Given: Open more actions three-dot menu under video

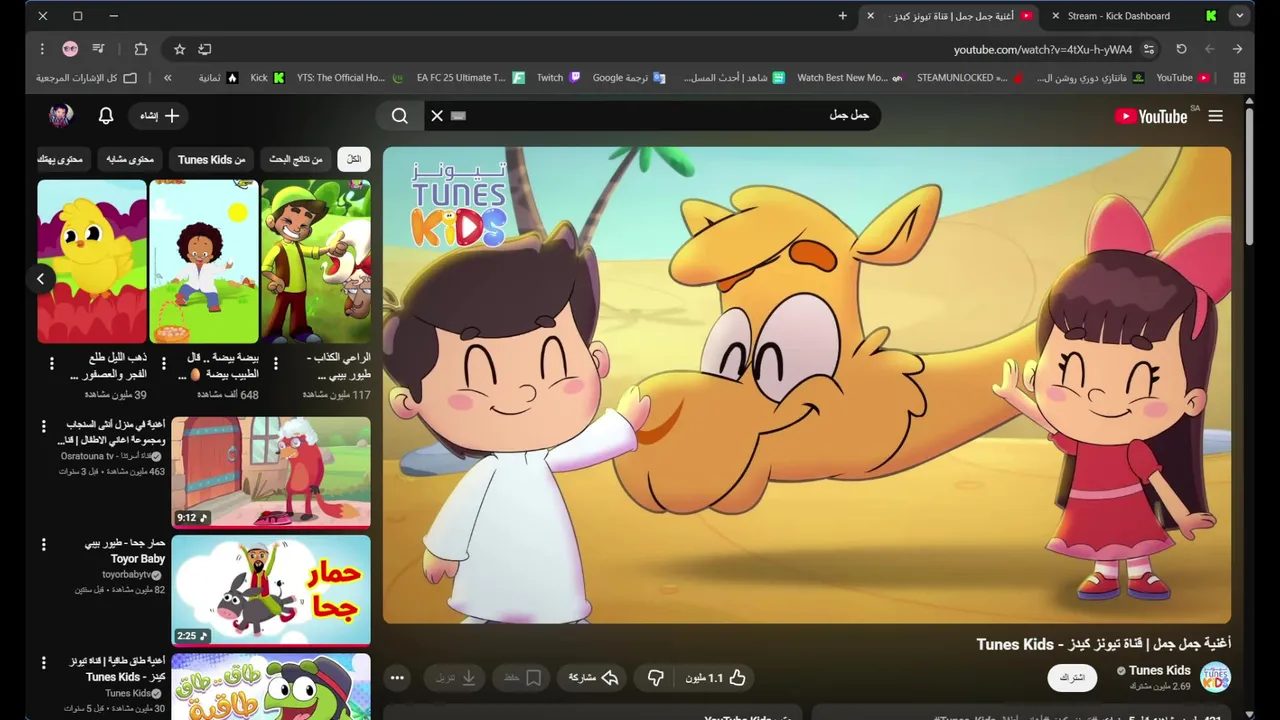Looking at the screenshot, I should pyautogui.click(x=397, y=678).
